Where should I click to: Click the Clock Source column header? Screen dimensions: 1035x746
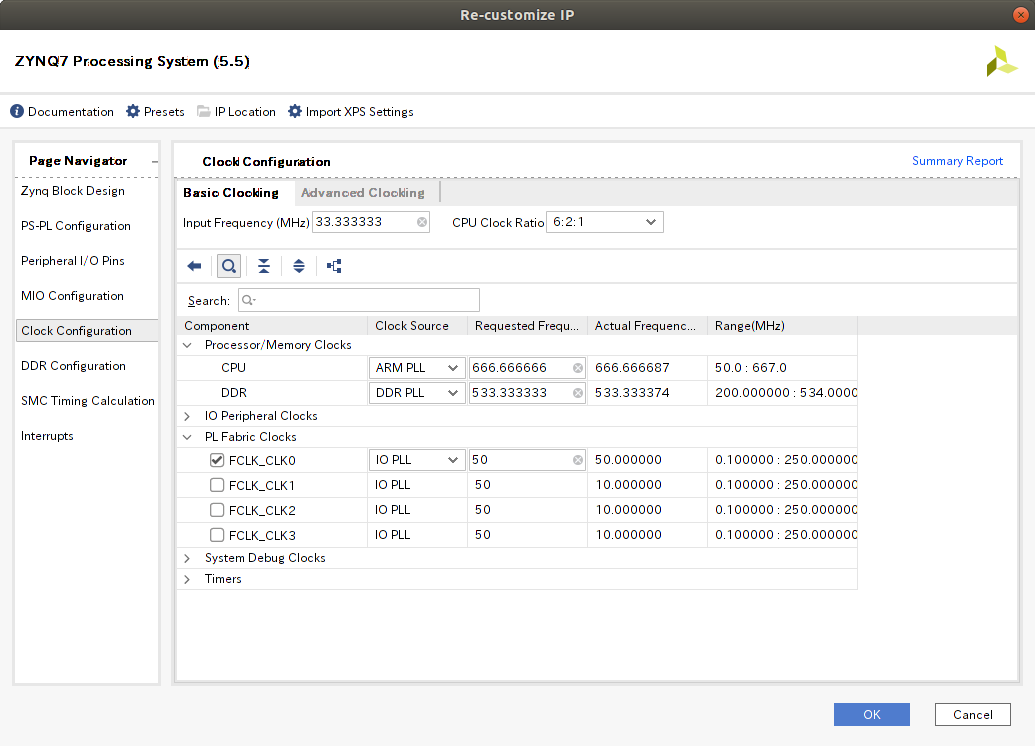(417, 326)
